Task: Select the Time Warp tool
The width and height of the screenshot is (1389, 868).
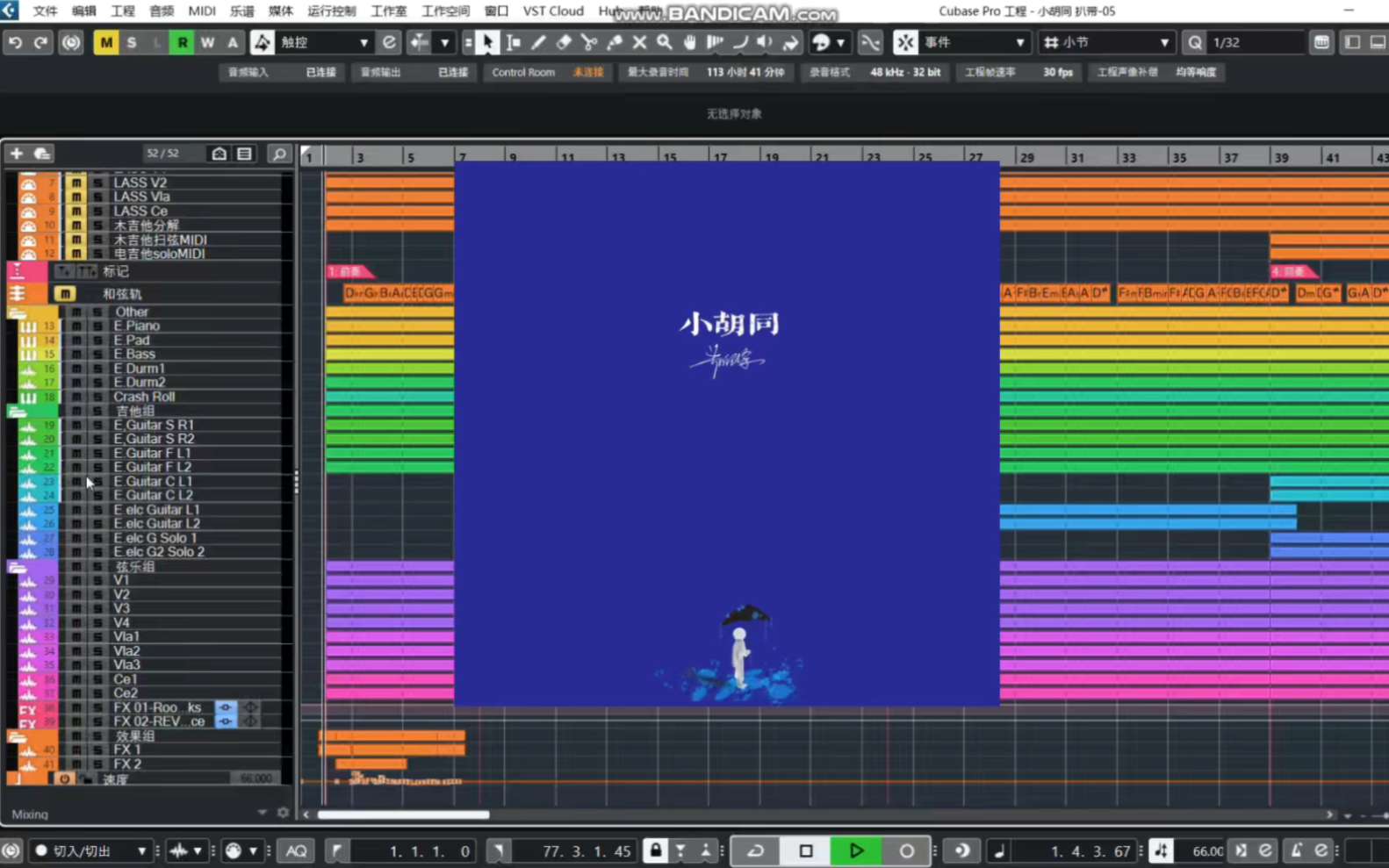Action: pyautogui.click(x=716, y=42)
